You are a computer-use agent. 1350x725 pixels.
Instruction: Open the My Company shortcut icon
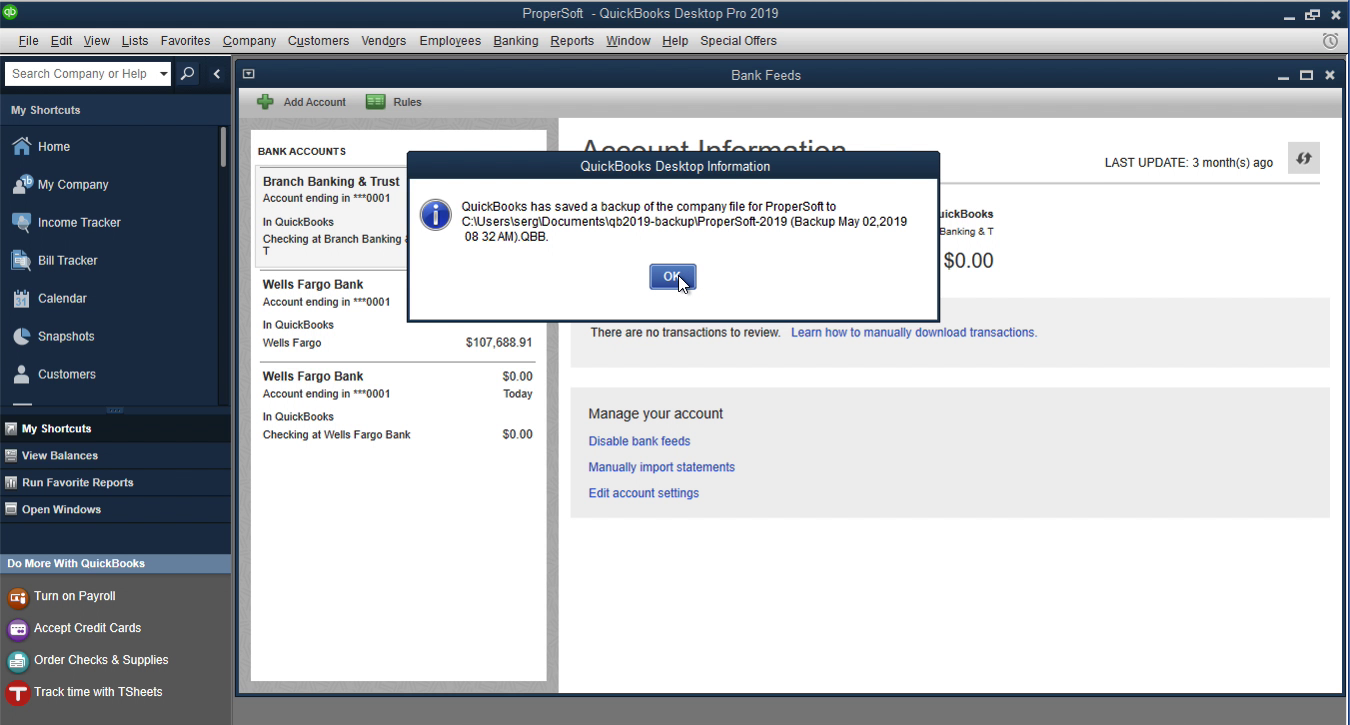click(21, 184)
